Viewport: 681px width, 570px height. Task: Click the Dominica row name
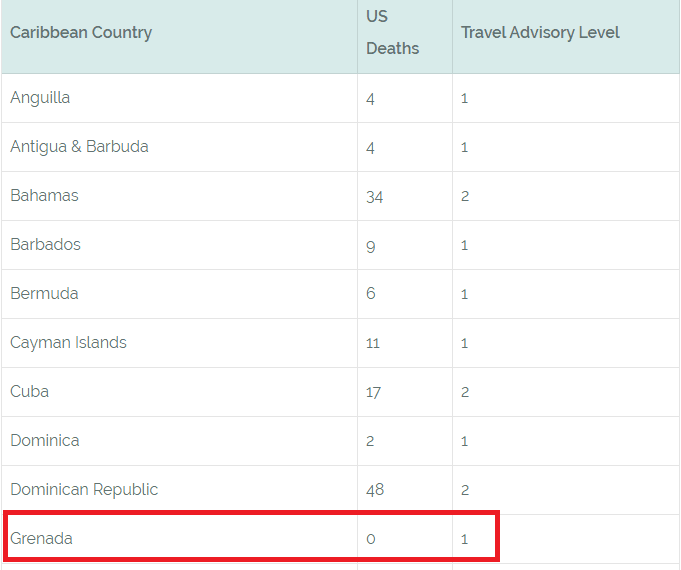[x=44, y=441]
